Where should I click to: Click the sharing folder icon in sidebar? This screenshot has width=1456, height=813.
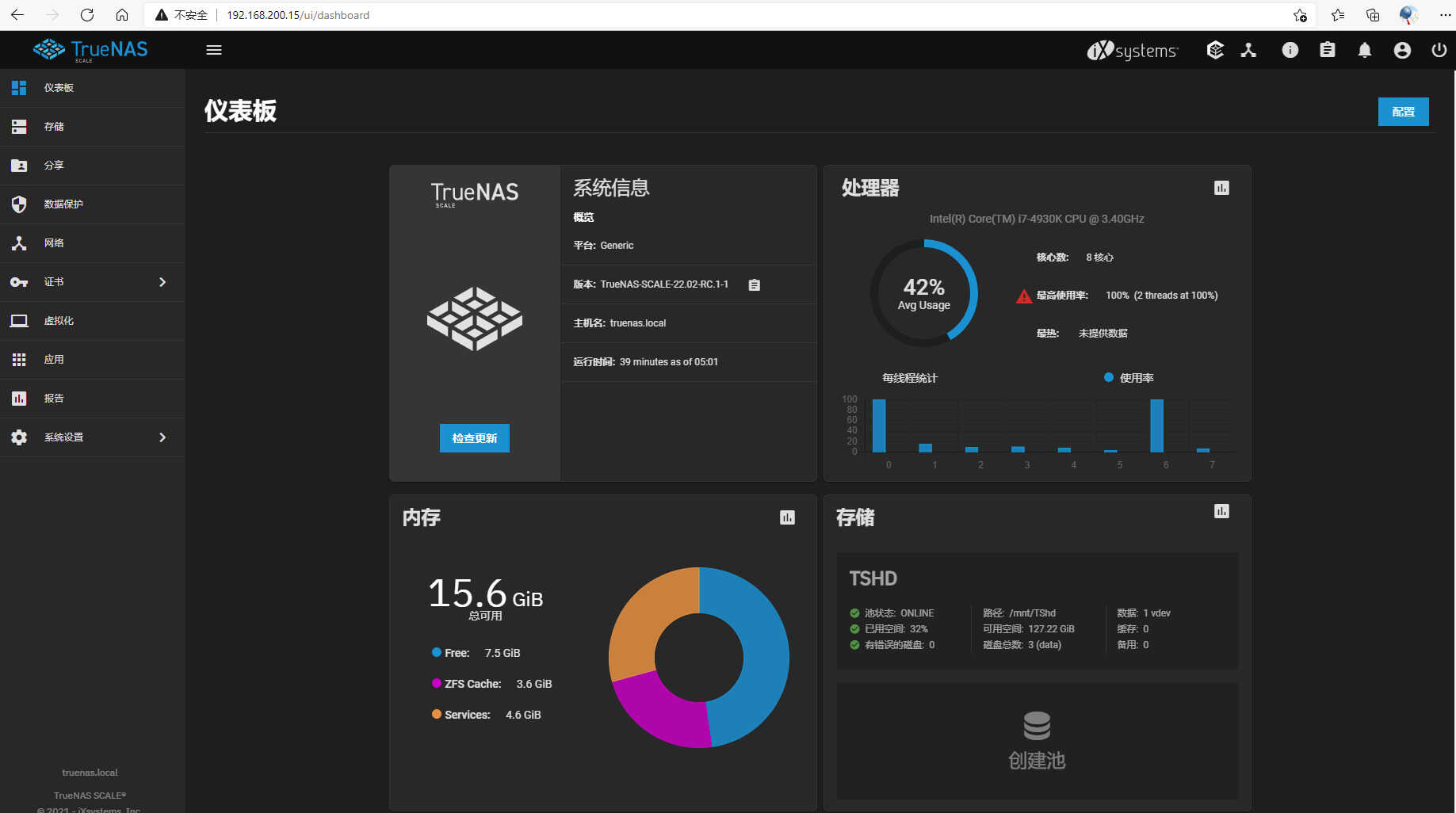(x=19, y=166)
